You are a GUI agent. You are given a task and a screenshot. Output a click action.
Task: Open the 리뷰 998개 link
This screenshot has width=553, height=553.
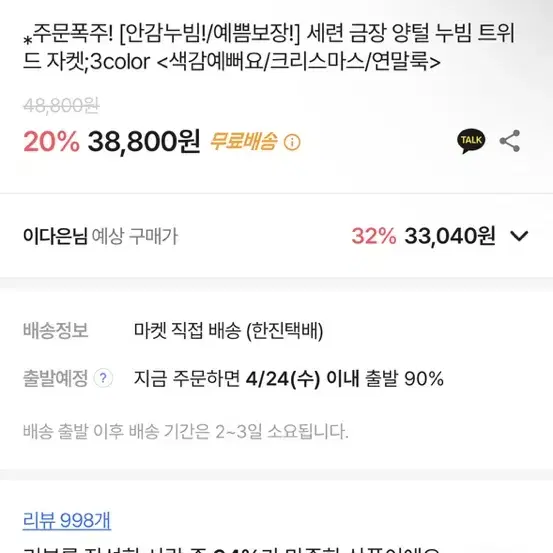pos(67,520)
